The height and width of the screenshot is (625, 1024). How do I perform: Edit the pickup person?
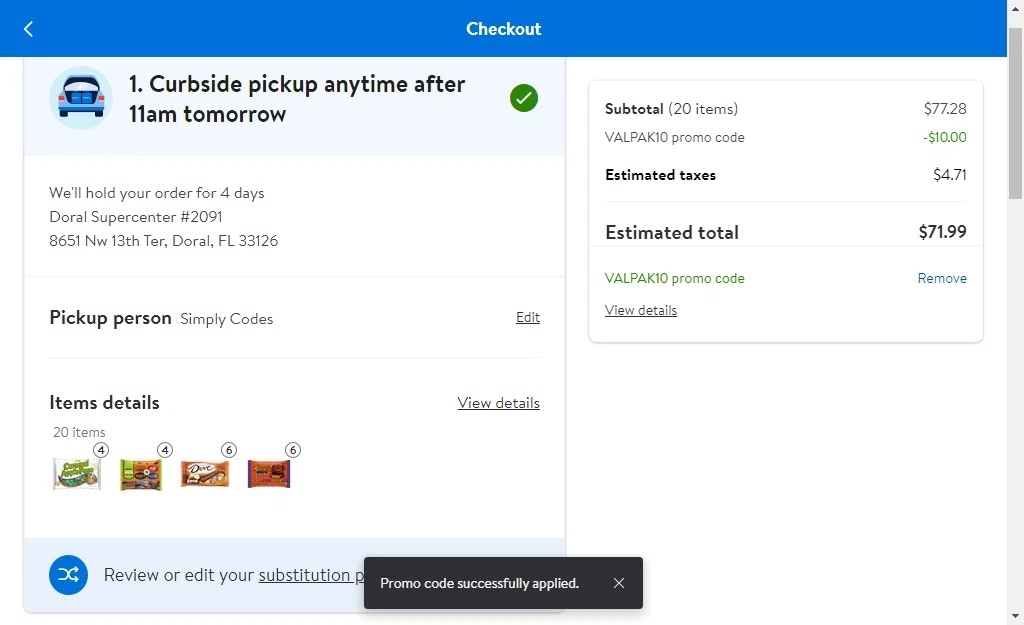coord(528,317)
